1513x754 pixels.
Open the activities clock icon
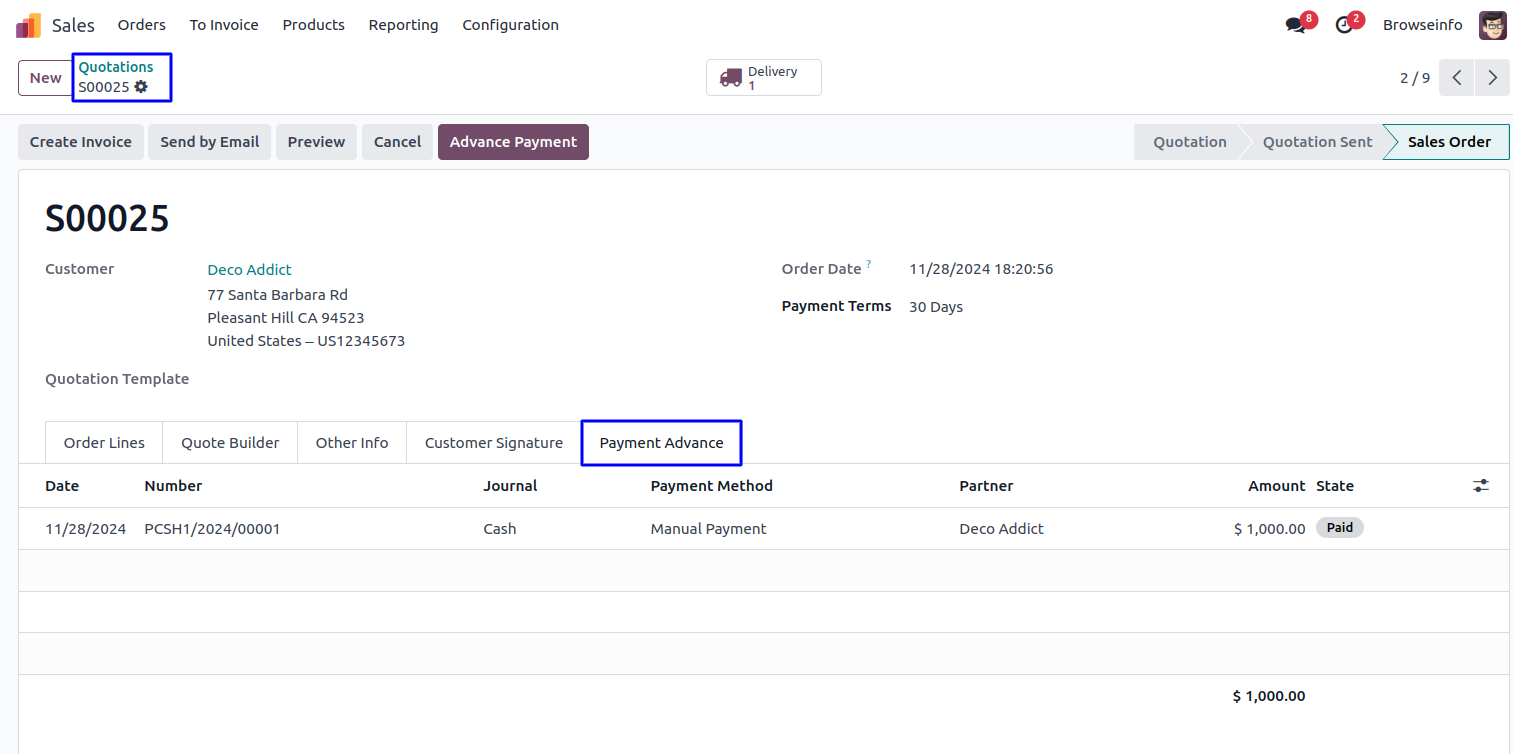pos(1344,25)
